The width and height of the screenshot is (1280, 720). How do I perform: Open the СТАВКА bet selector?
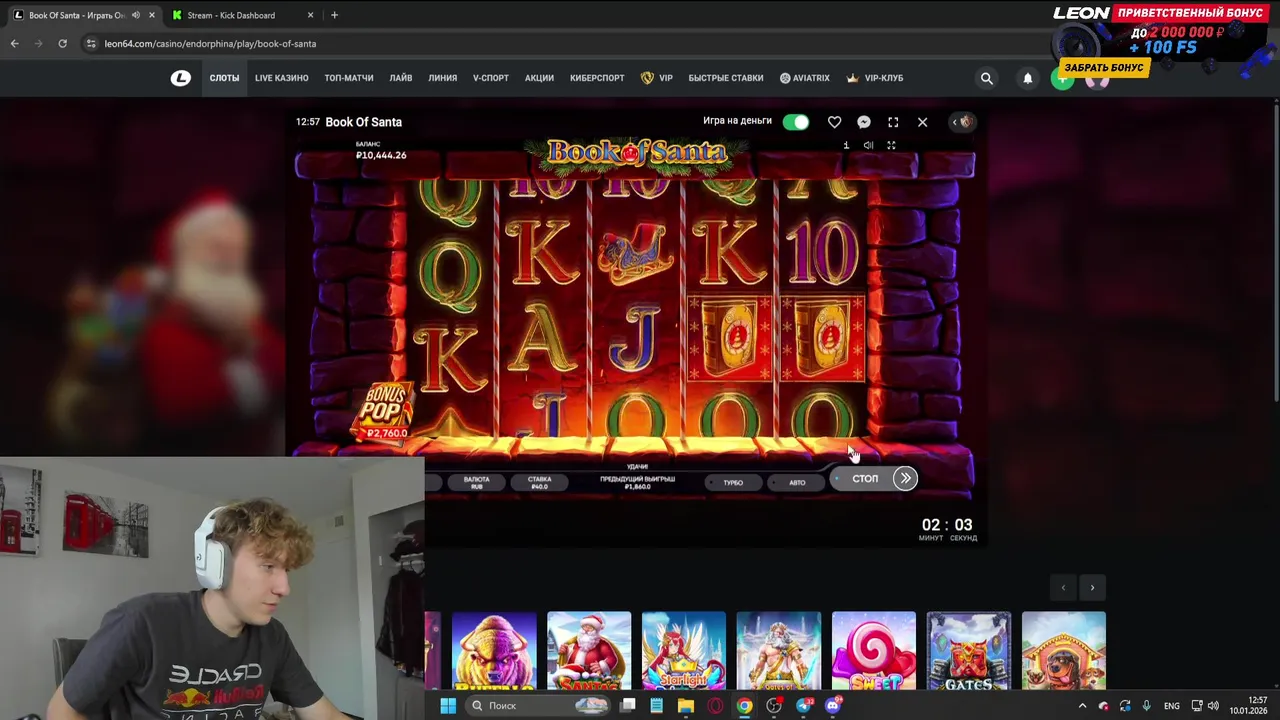[539, 482]
